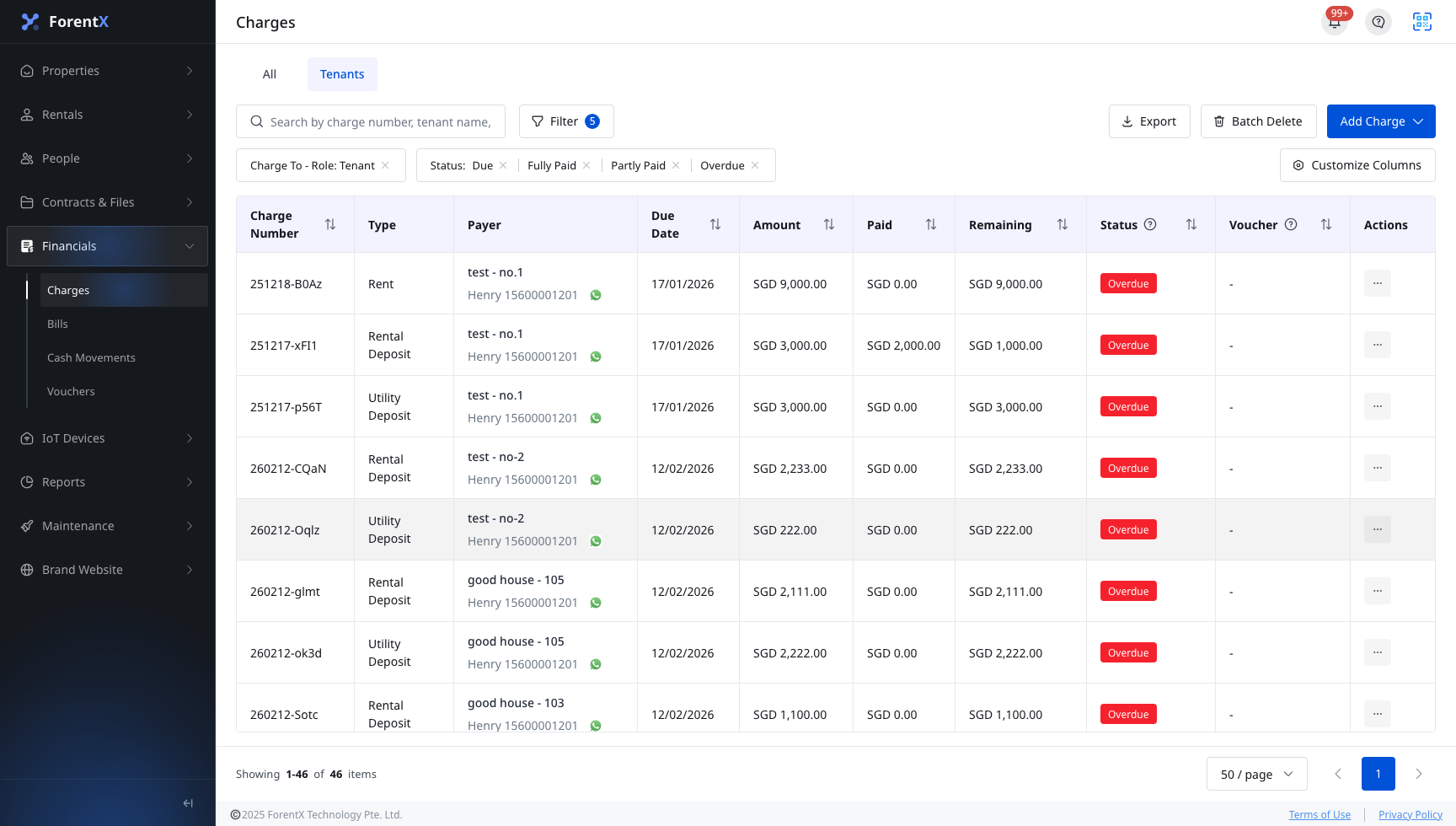Open the 50 / page size dropdown
This screenshot has height=826, width=1456.
1256,774
